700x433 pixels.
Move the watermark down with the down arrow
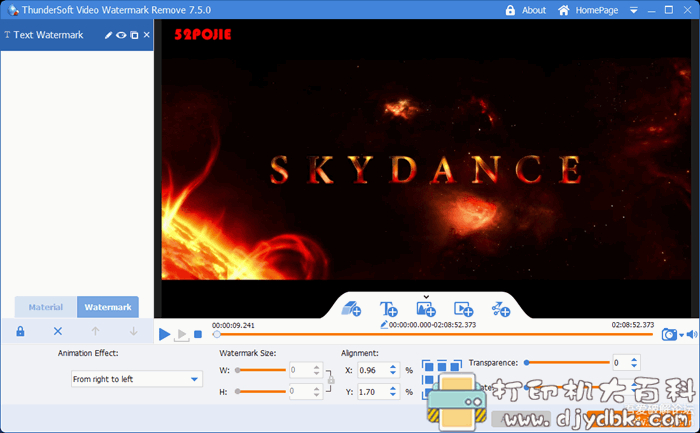[133, 331]
